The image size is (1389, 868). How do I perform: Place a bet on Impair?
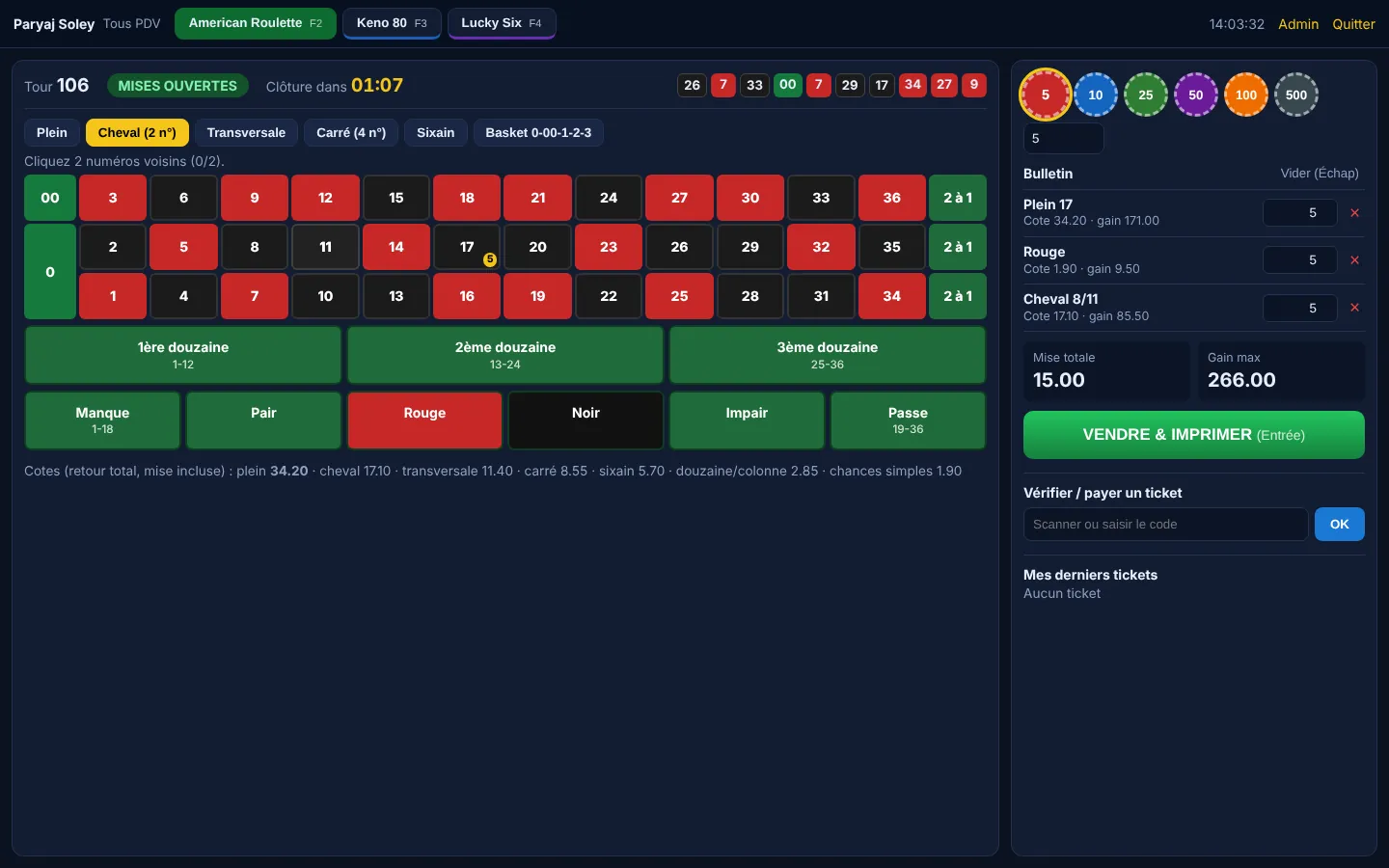click(747, 420)
